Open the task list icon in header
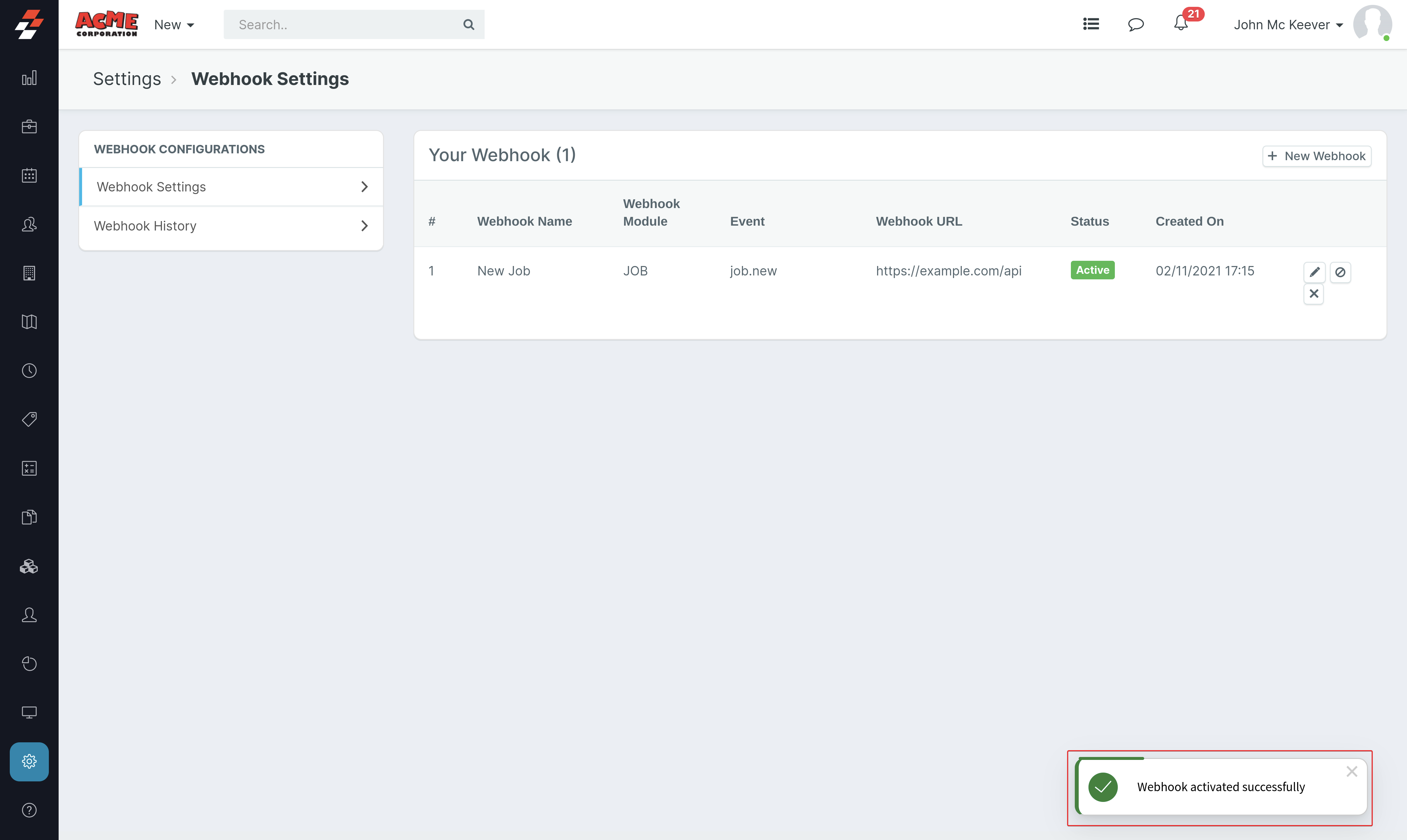1407x840 pixels. tap(1090, 24)
